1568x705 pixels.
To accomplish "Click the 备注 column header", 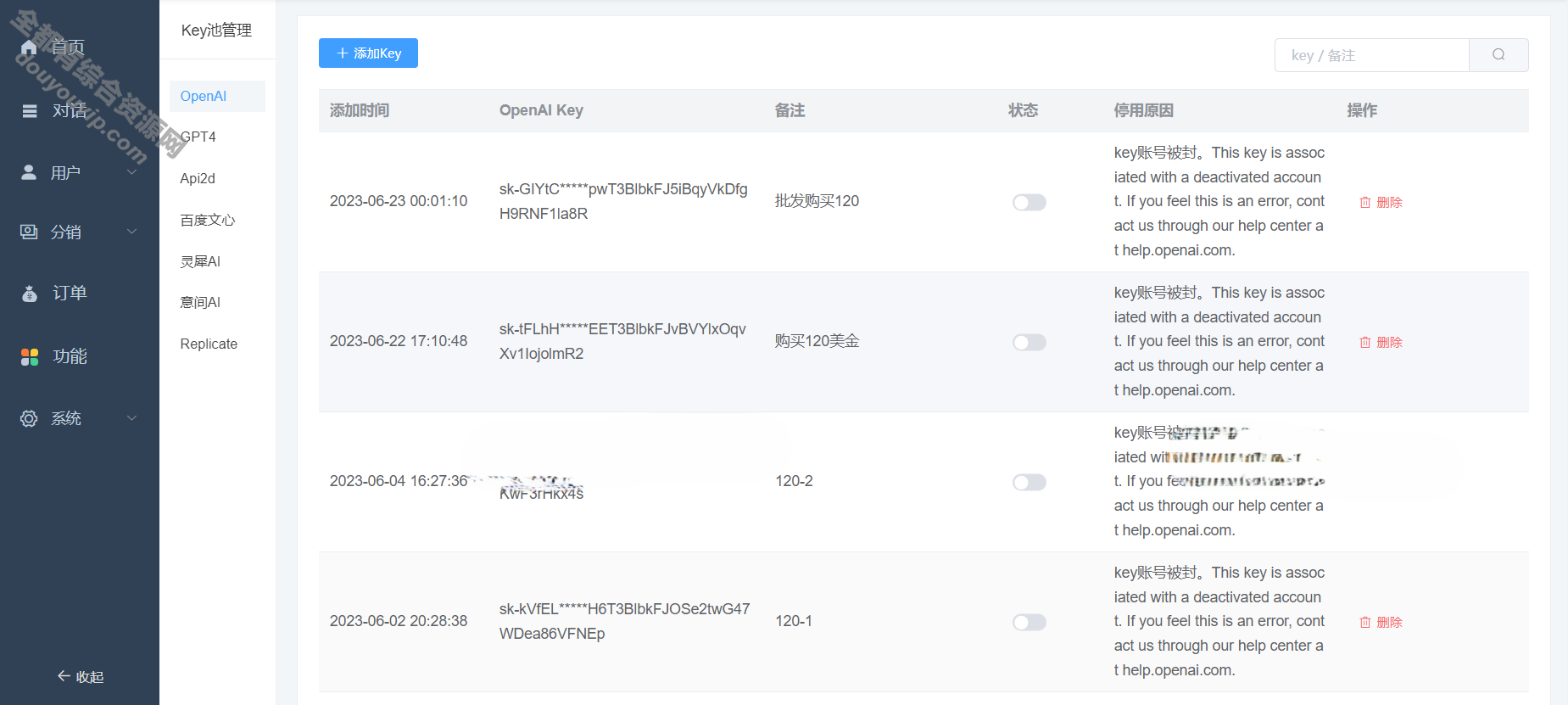I will pos(790,110).
